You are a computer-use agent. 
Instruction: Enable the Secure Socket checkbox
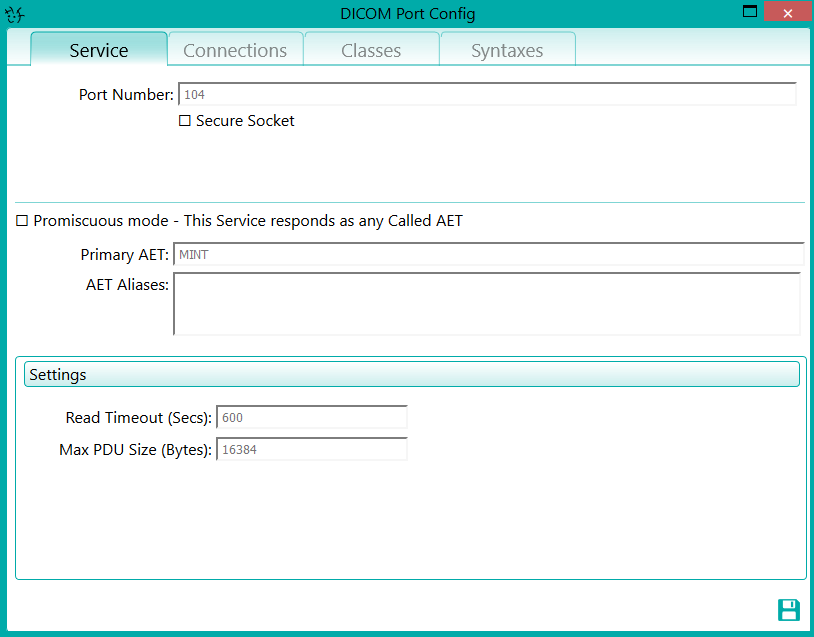(184, 120)
